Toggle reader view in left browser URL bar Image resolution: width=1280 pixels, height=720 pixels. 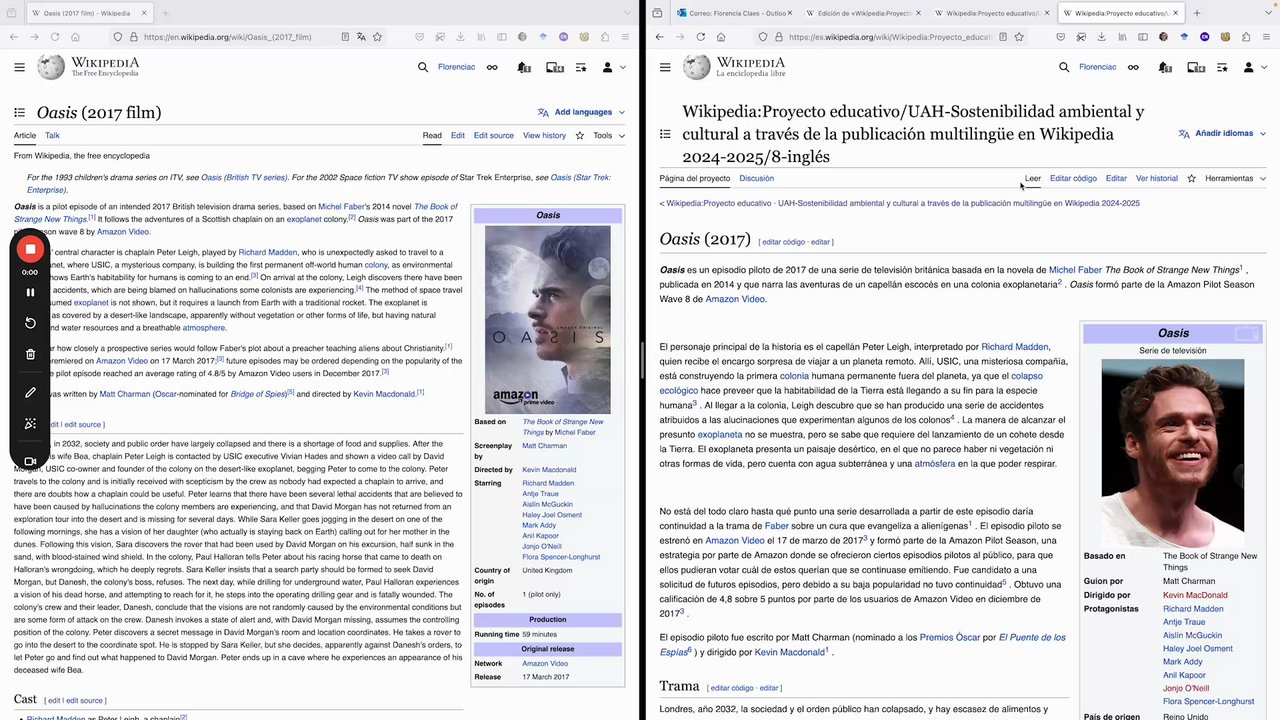(x=345, y=37)
